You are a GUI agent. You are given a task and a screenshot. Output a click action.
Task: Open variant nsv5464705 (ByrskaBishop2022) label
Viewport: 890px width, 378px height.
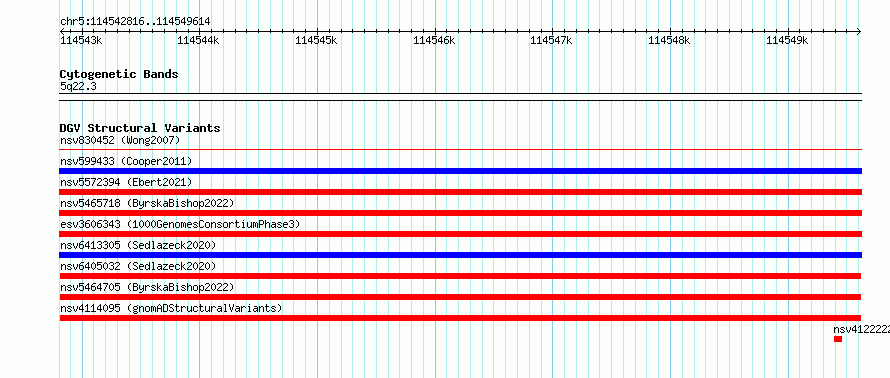(x=147, y=287)
